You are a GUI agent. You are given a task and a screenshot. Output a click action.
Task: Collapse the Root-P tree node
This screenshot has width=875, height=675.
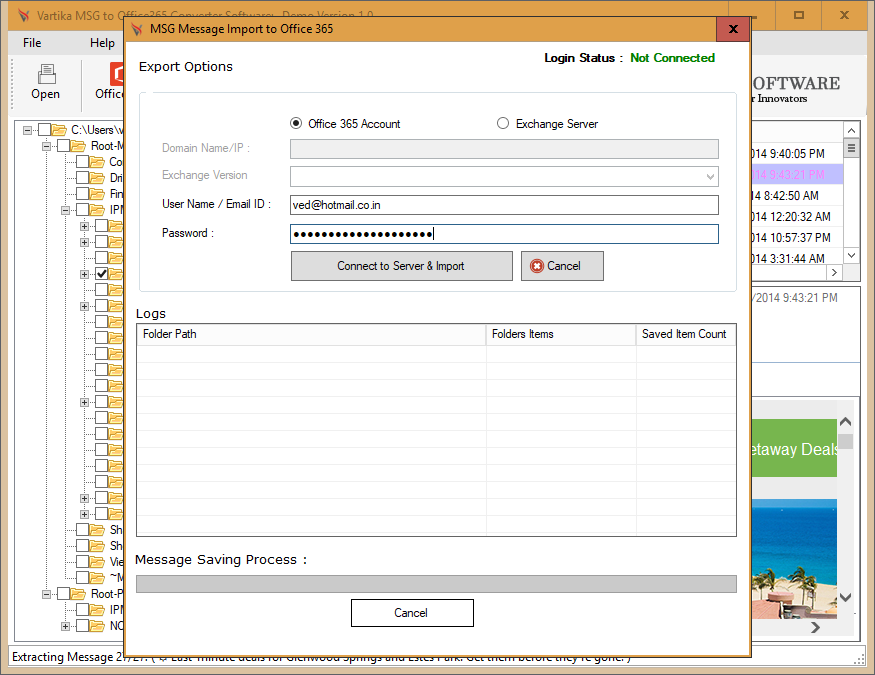point(47,594)
